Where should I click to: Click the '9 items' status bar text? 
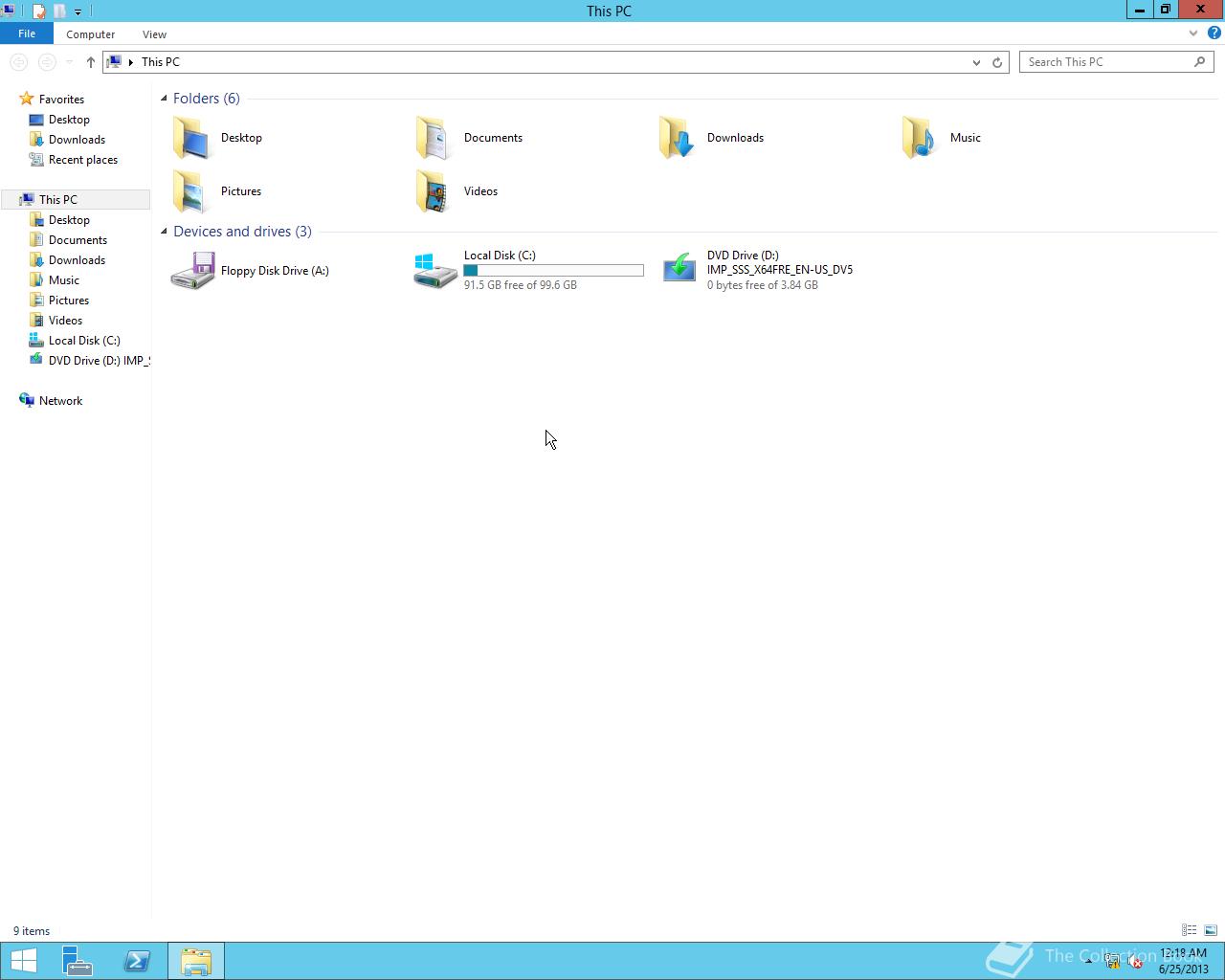coord(32,931)
